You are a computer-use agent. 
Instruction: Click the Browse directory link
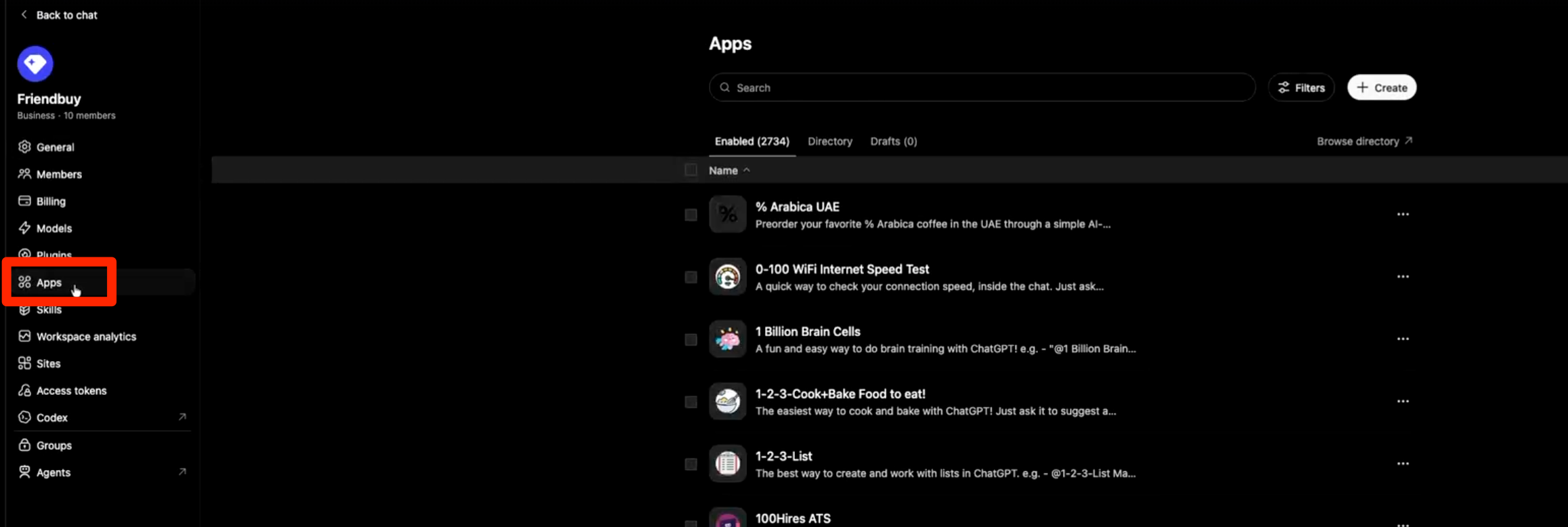pyautogui.click(x=1364, y=142)
